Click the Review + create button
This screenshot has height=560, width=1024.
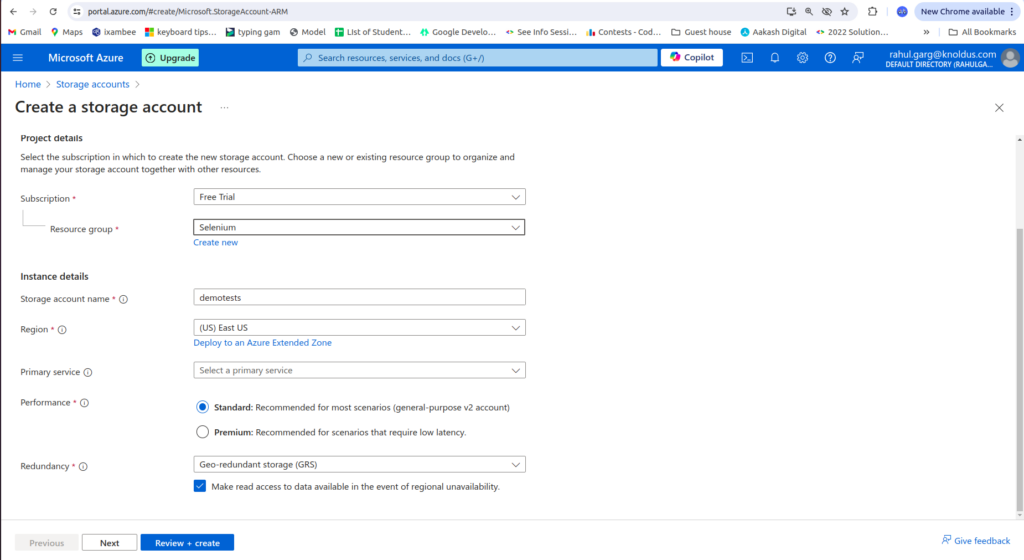(x=187, y=543)
